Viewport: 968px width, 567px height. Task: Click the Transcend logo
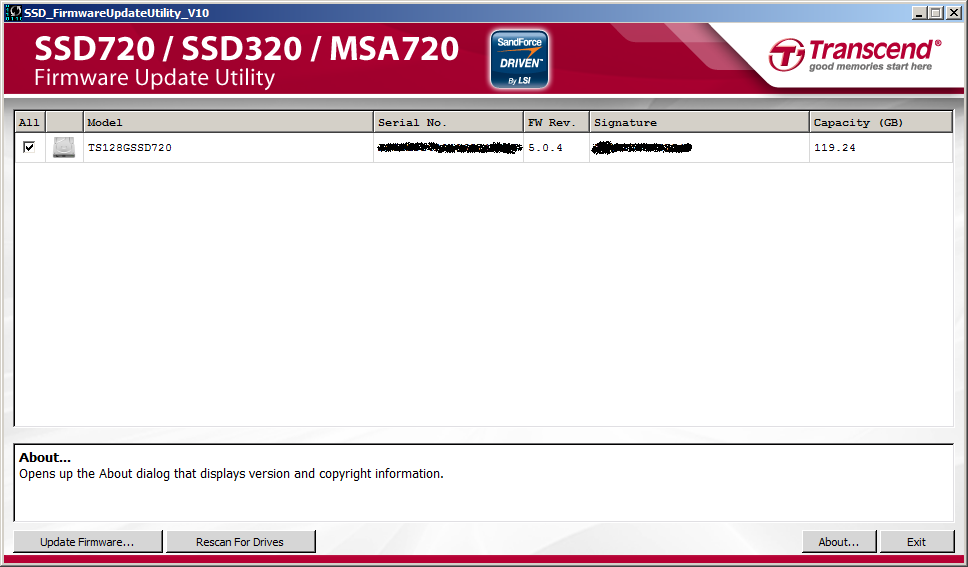tap(854, 55)
